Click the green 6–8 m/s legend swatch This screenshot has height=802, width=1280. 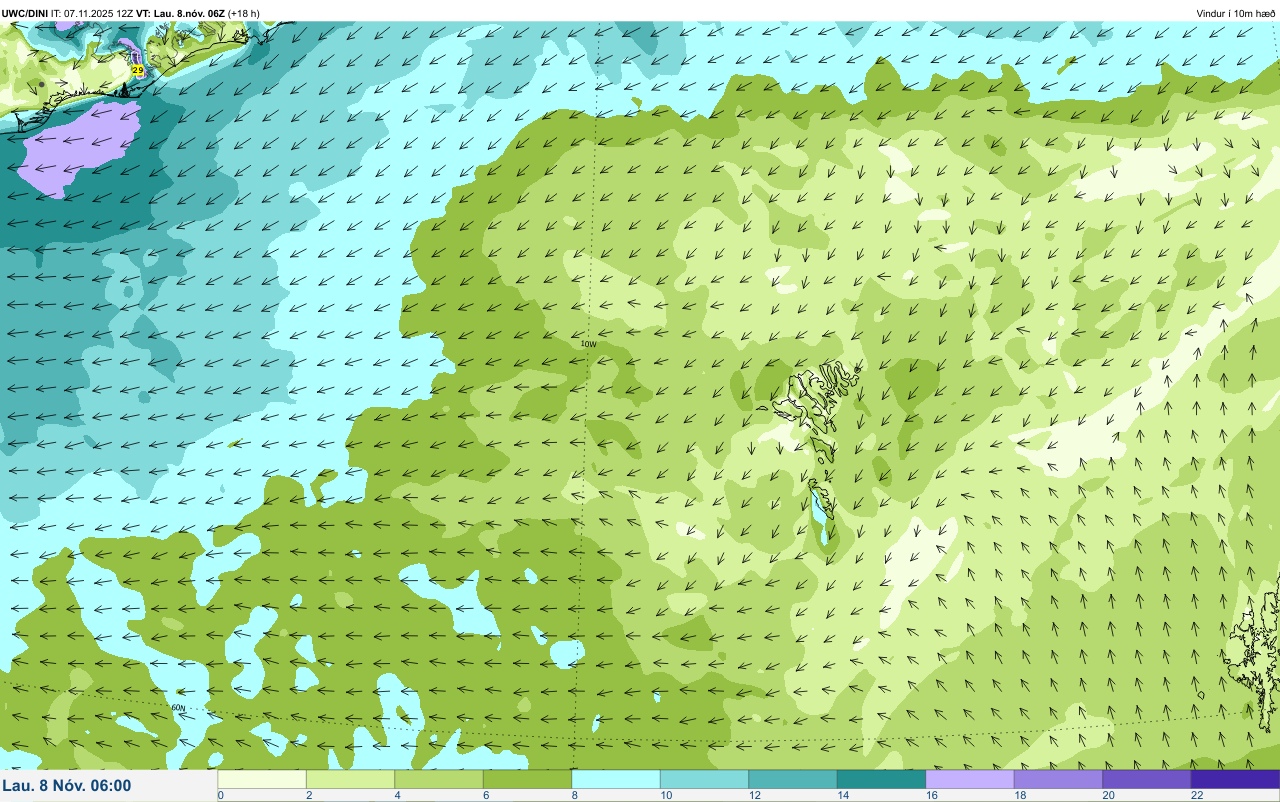[527, 779]
